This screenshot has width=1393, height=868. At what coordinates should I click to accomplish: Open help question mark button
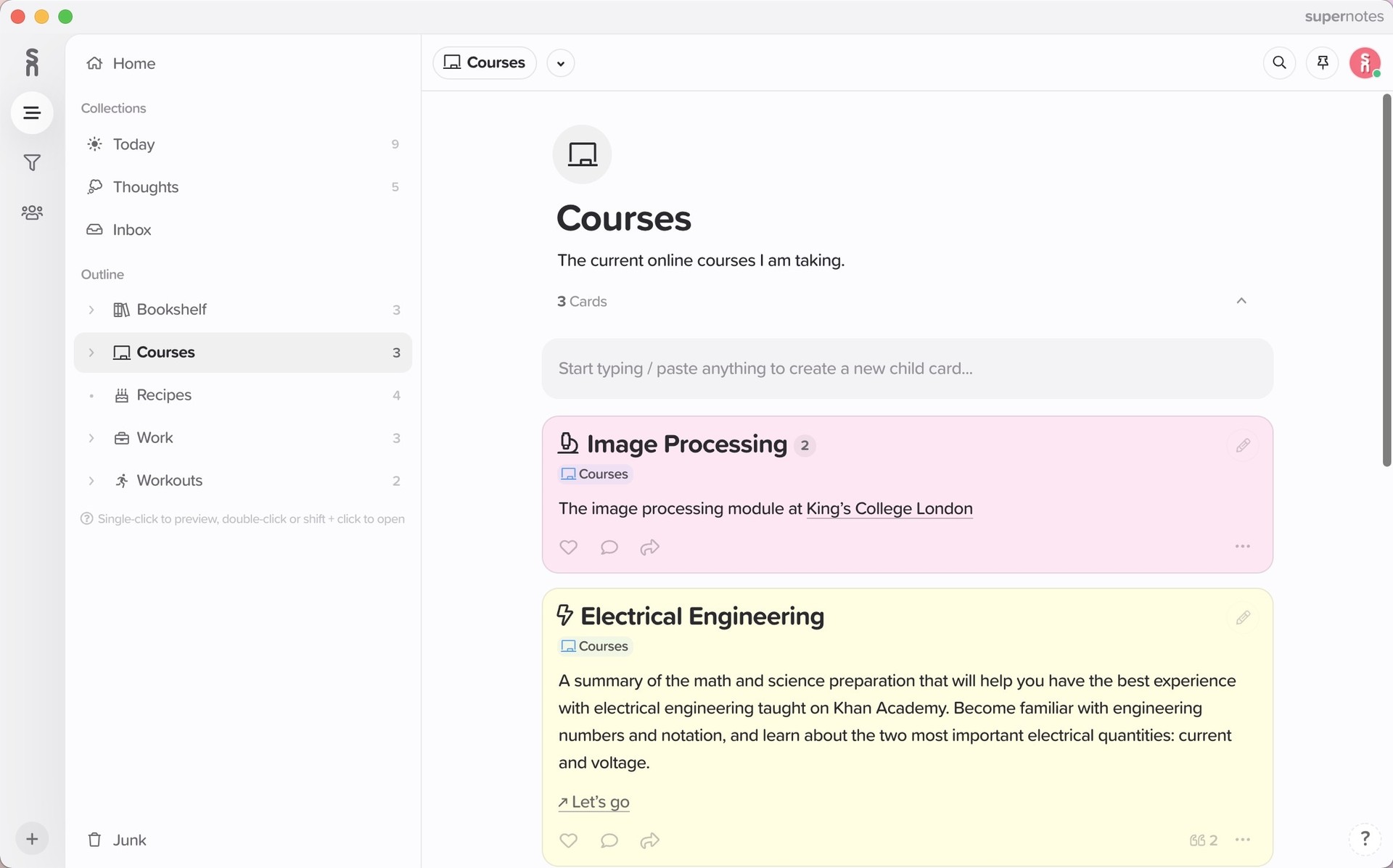point(1365,838)
